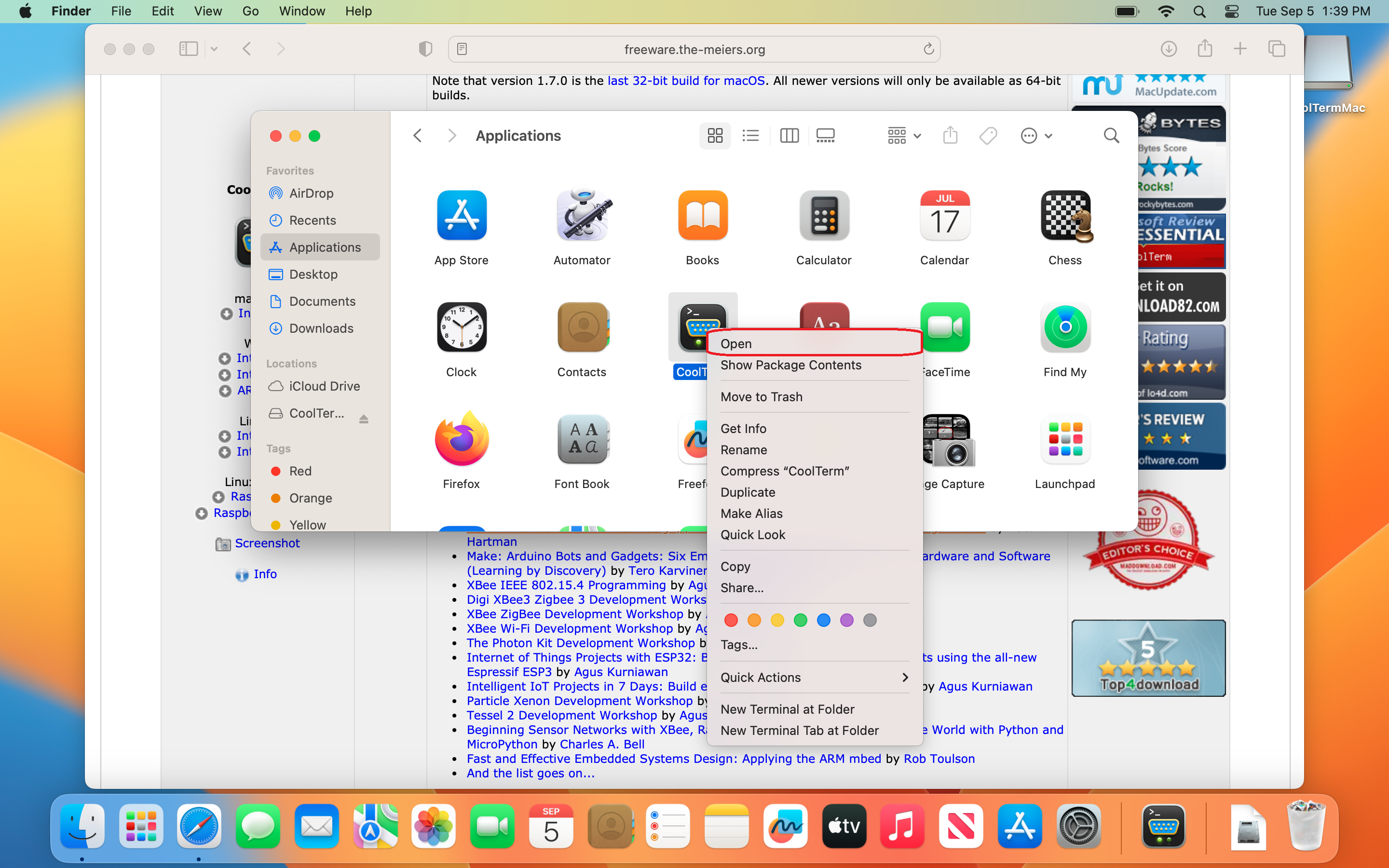Viewport: 1389px width, 868px height.
Task: Click the Find My app icon
Action: 1065,328
